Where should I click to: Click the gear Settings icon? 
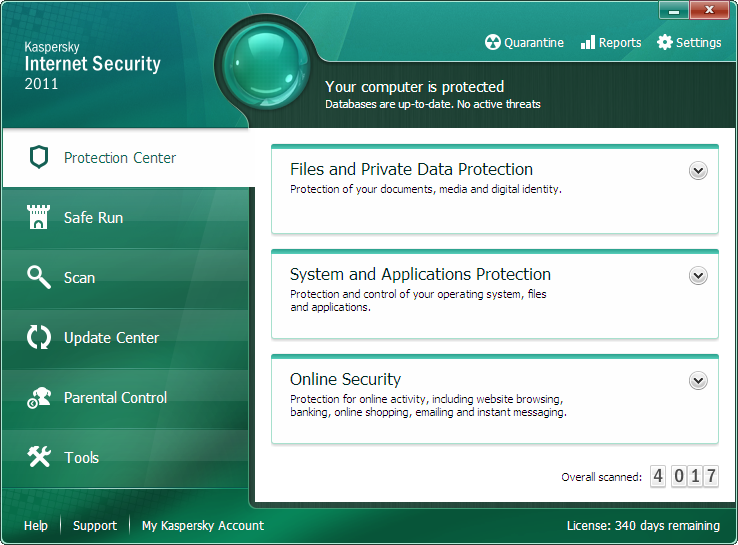pyautogui.click(x=665, y=43)
